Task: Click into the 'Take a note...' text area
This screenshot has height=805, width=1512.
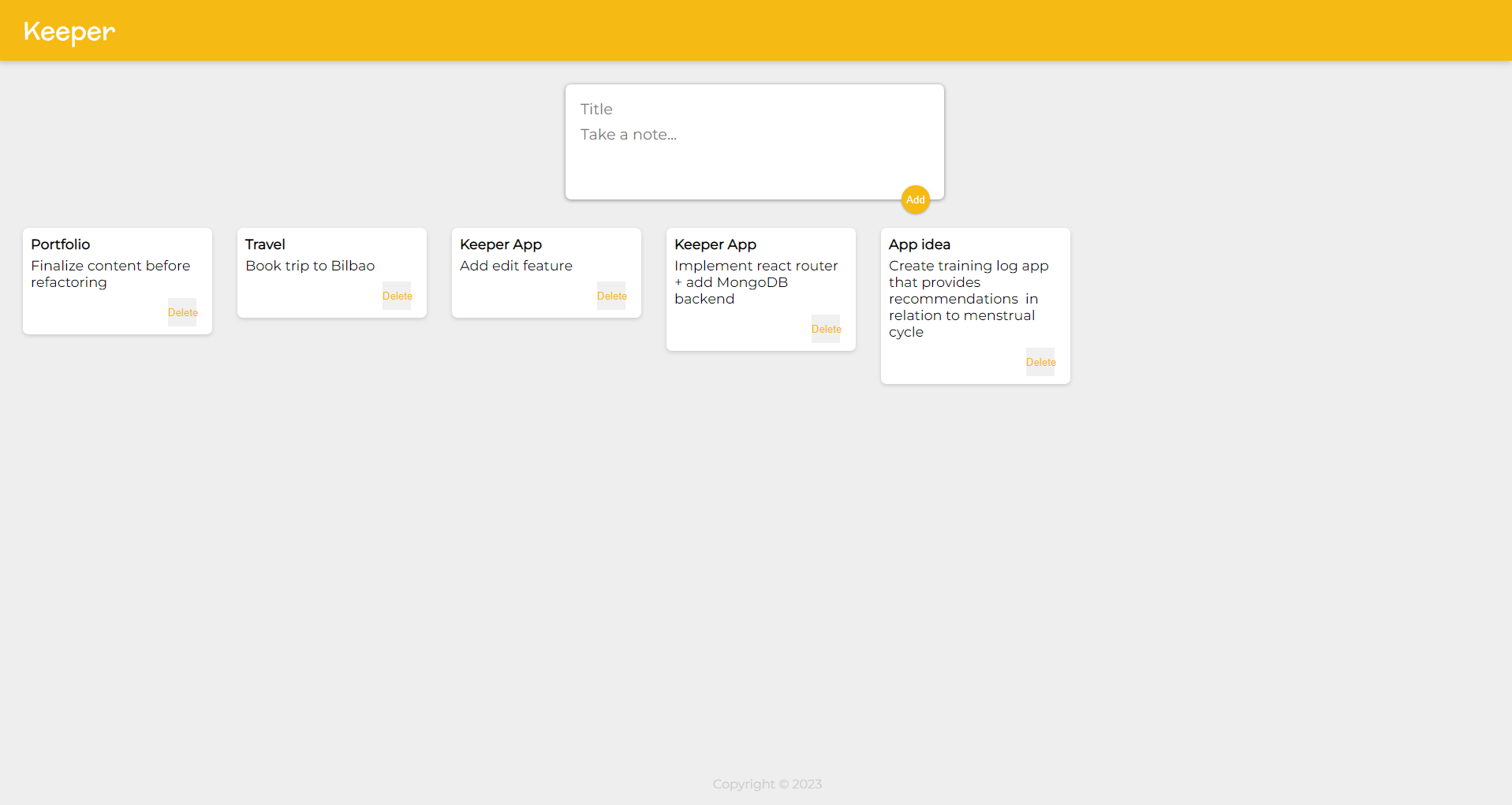Action: coord(753,150)
